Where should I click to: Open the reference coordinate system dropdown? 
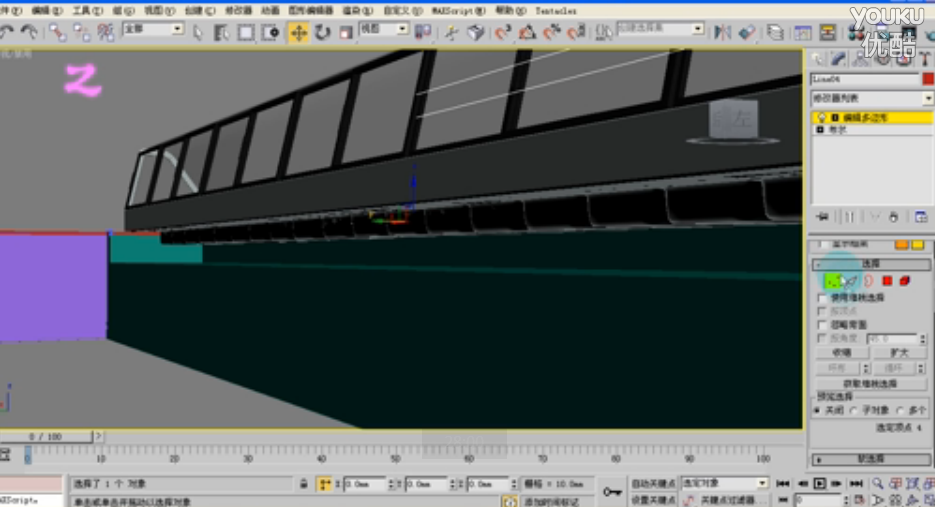(x=403, y=29)
